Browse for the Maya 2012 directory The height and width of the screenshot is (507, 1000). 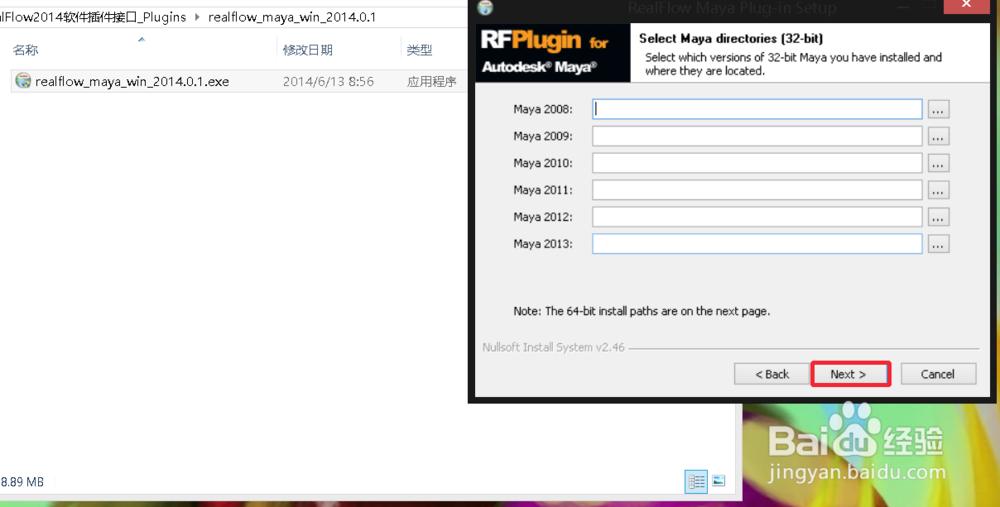click(x=938, y=217)
